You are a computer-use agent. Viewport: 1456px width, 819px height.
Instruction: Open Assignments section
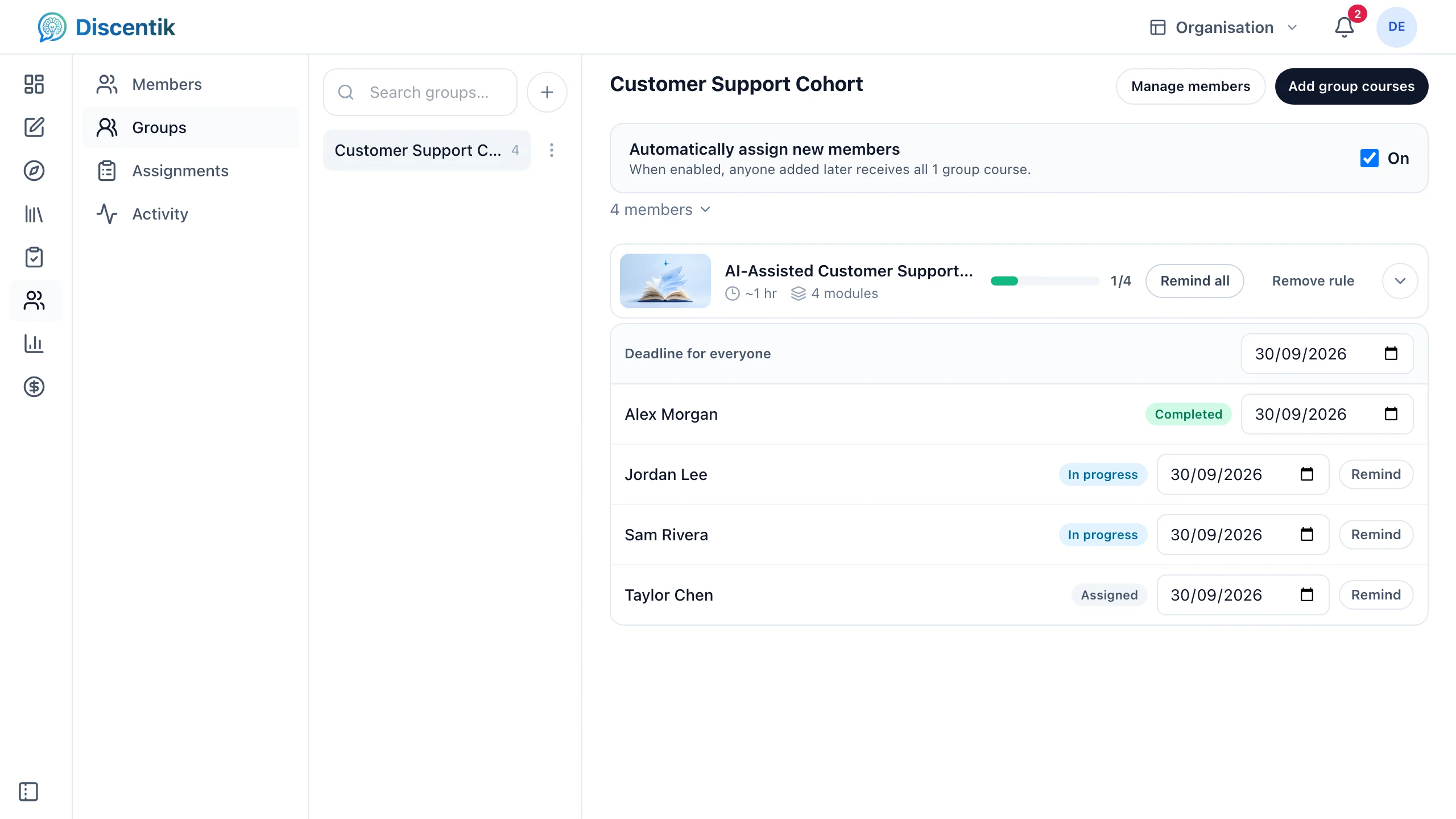coord(191,171)
